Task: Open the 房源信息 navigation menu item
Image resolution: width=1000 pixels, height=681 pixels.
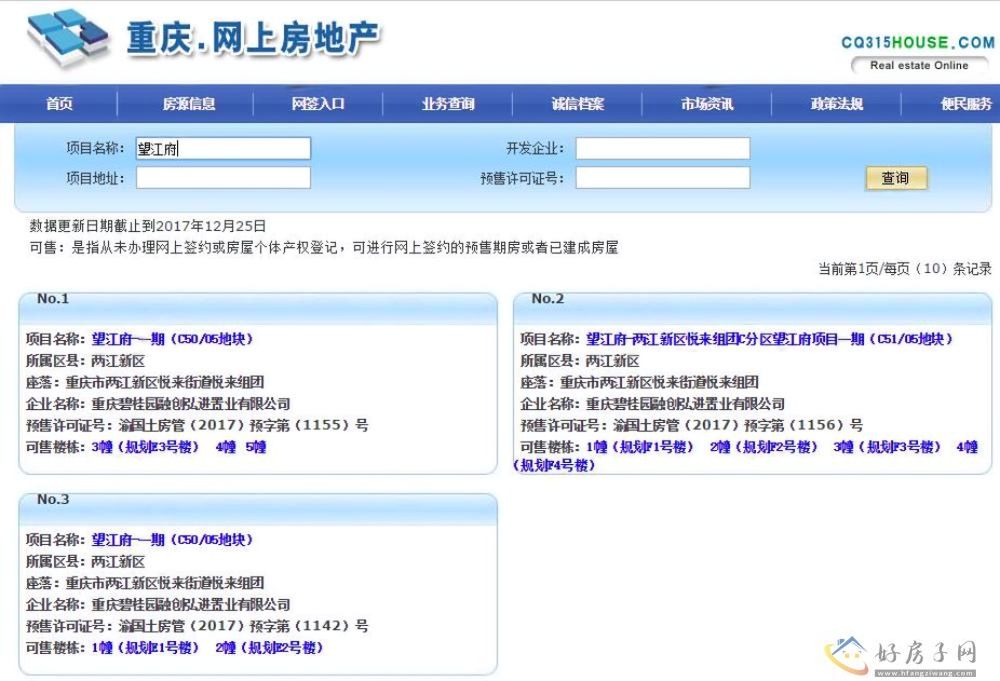Action: [189, 104]
